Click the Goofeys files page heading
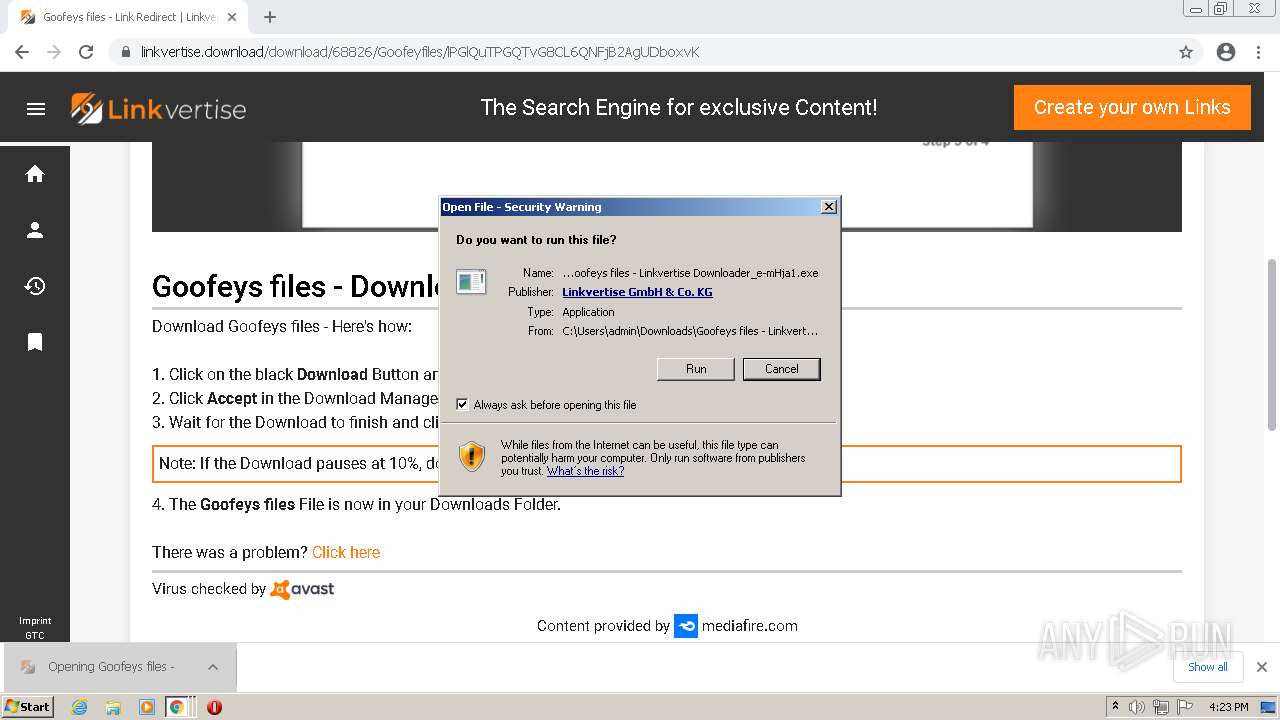 click(x=296, y=287)
